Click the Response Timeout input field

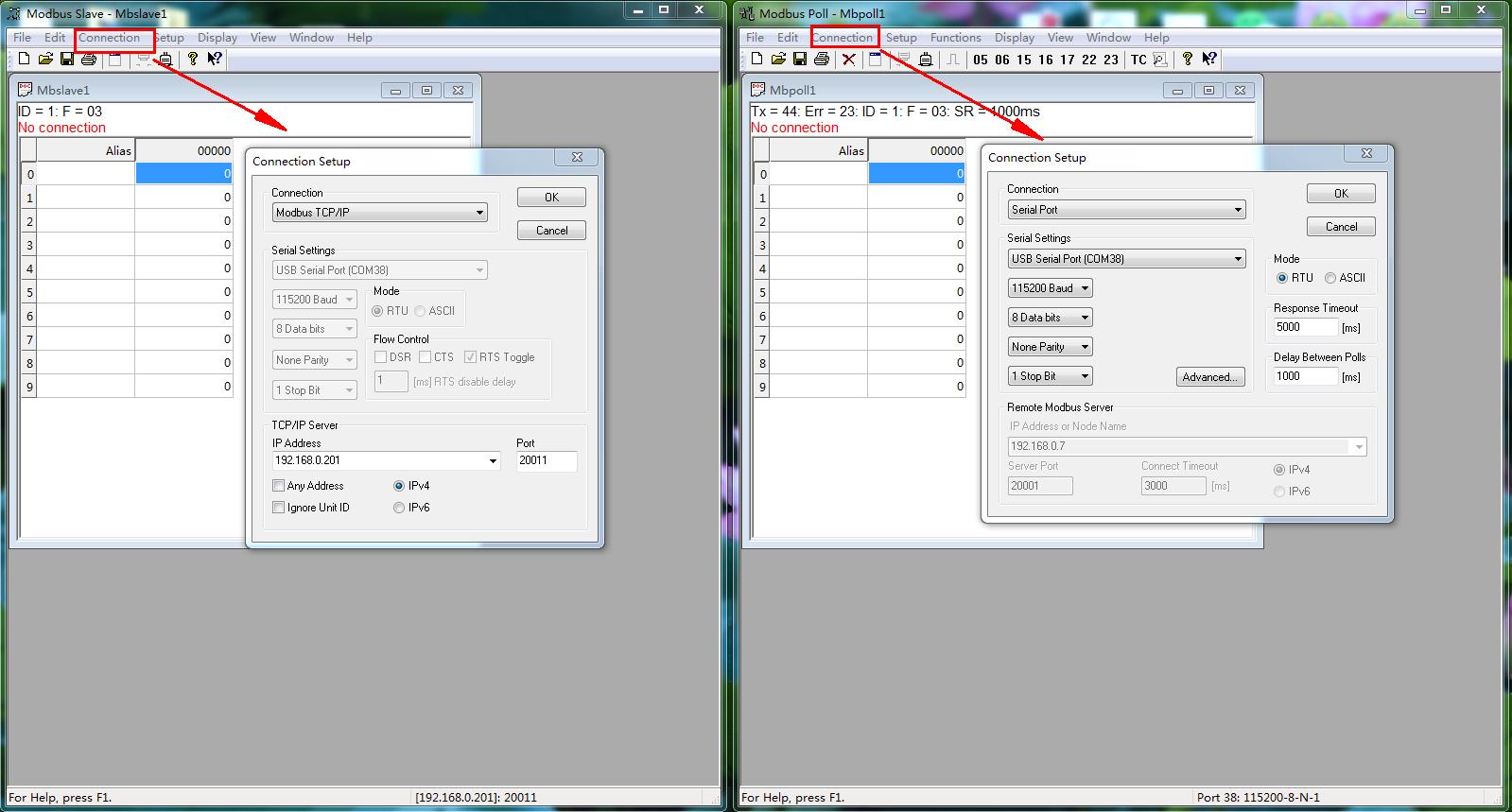pos(1305,327)
